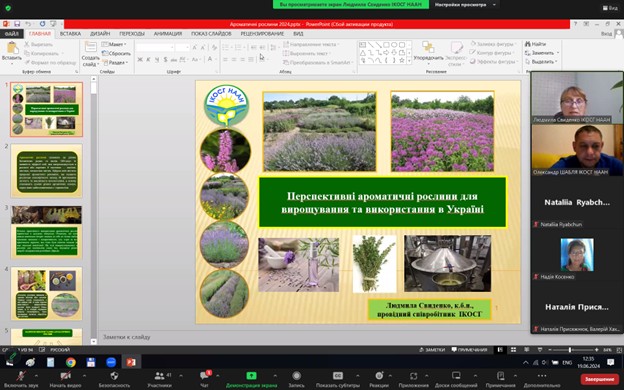Click Заменить replace button

542,53
